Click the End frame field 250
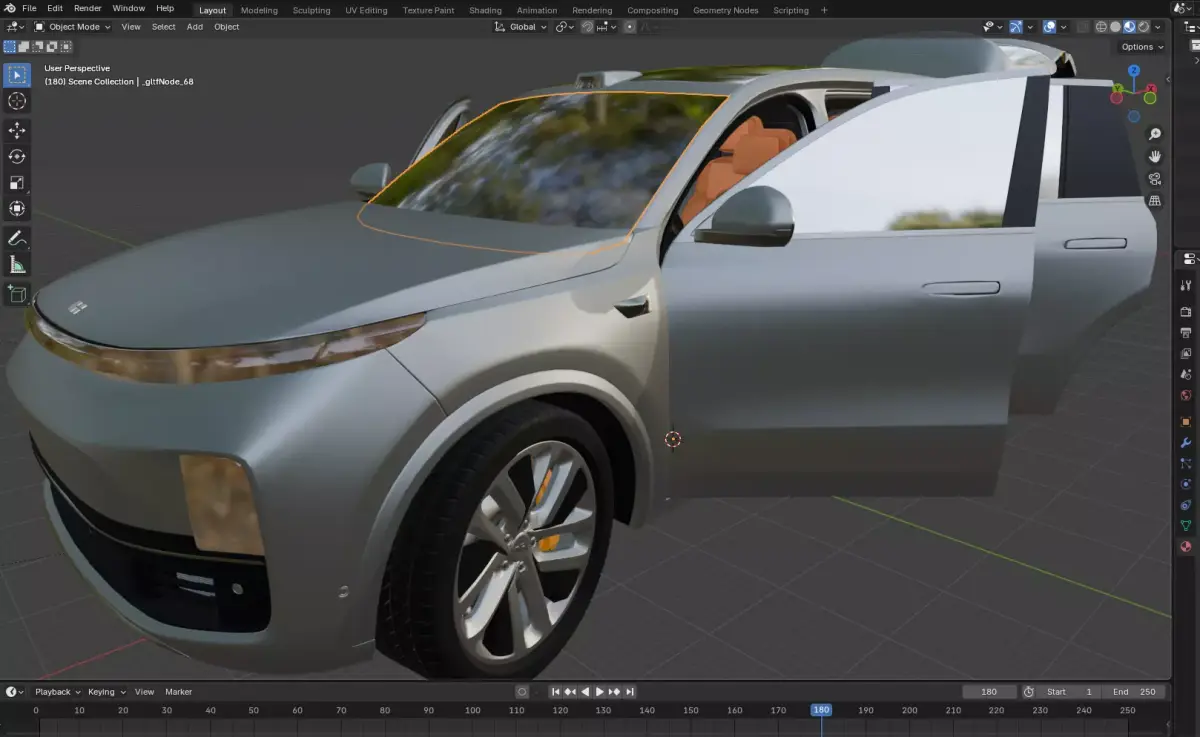The image size is (1200, 737). [x=1133, y=692]
